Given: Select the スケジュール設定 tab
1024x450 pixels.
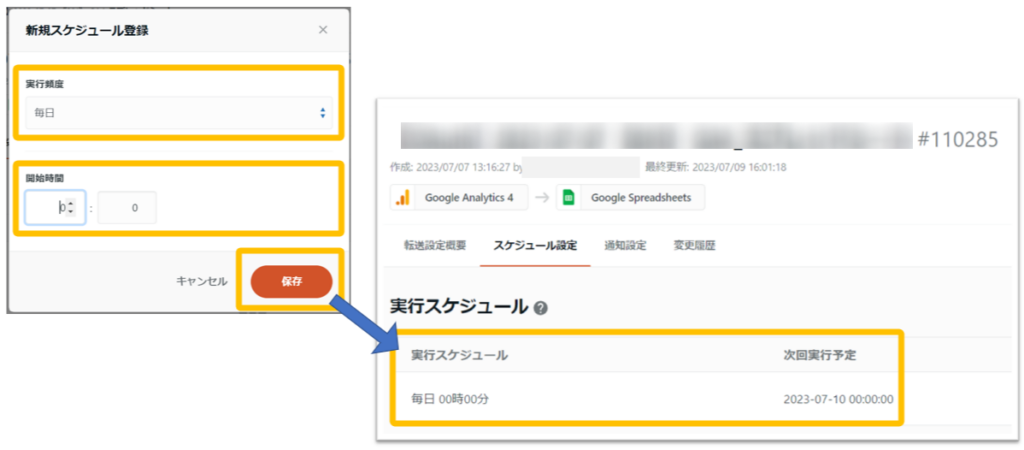Looking at the screenshot, I should pyautogui.click(x=535, y=245).
